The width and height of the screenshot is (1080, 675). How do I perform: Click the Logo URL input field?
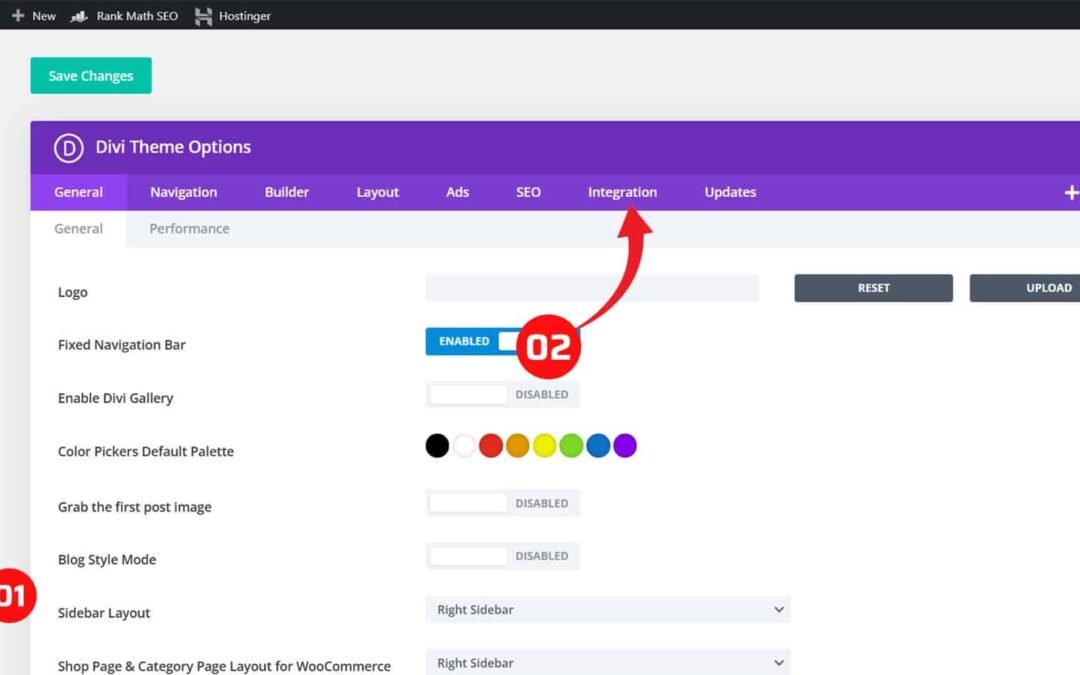(x=592, y=288)
